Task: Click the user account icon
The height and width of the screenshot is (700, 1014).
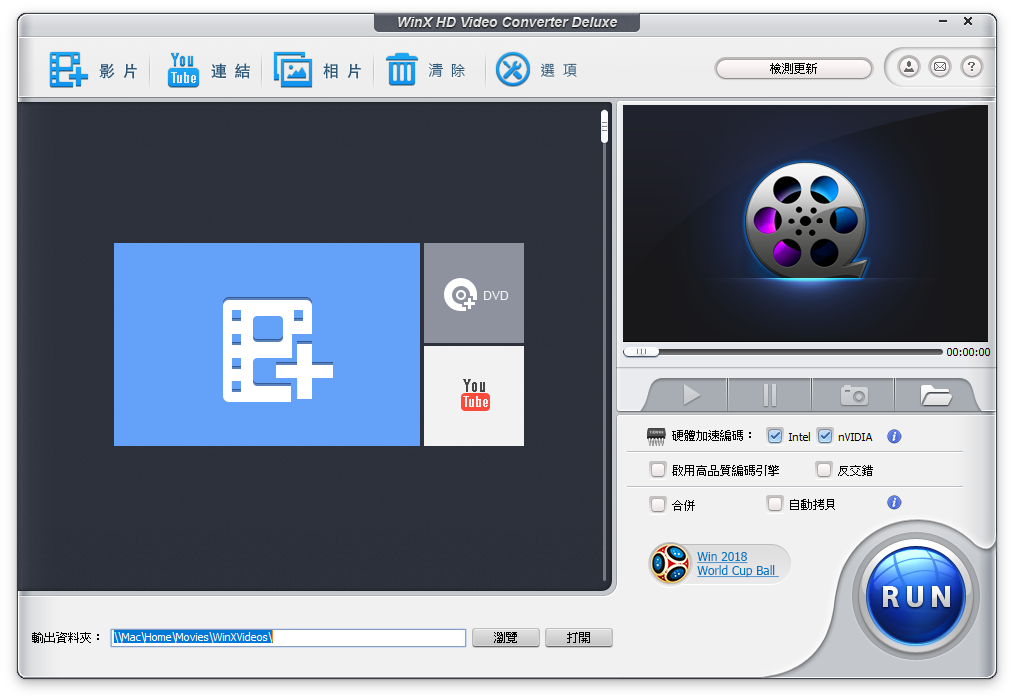Action: coord(909,67)
